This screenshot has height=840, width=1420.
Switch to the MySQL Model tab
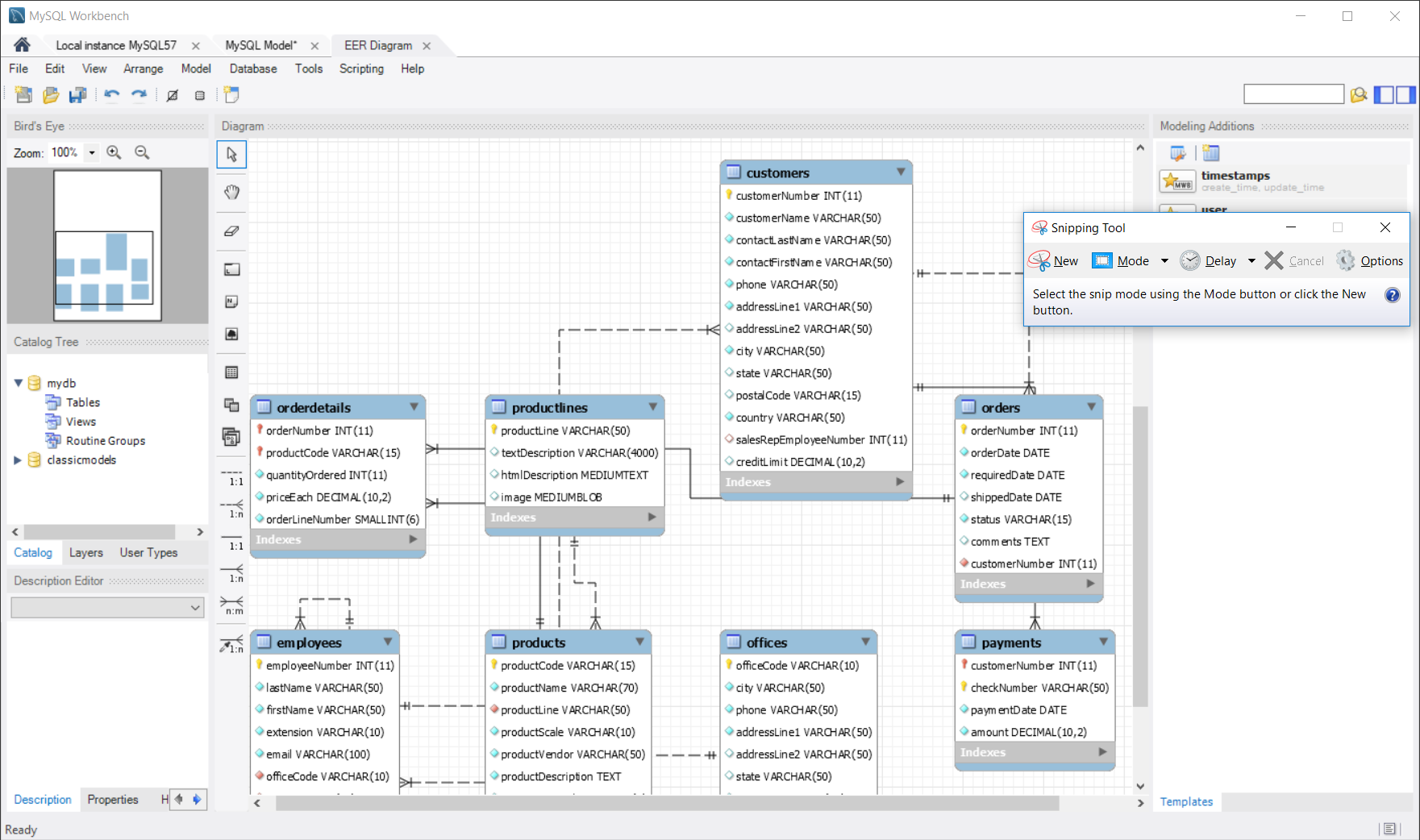click(x=260, y=45)
